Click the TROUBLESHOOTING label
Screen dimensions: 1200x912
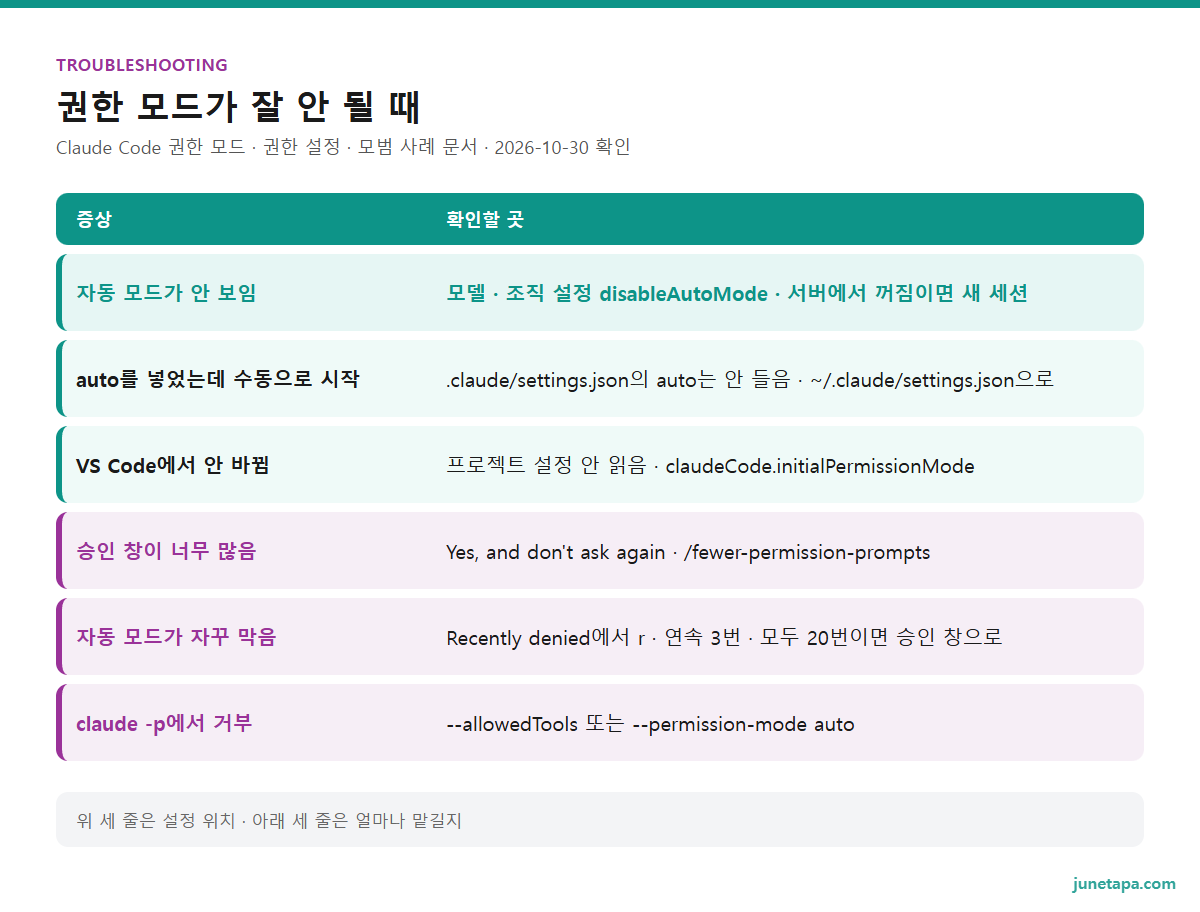pos(142,65)
